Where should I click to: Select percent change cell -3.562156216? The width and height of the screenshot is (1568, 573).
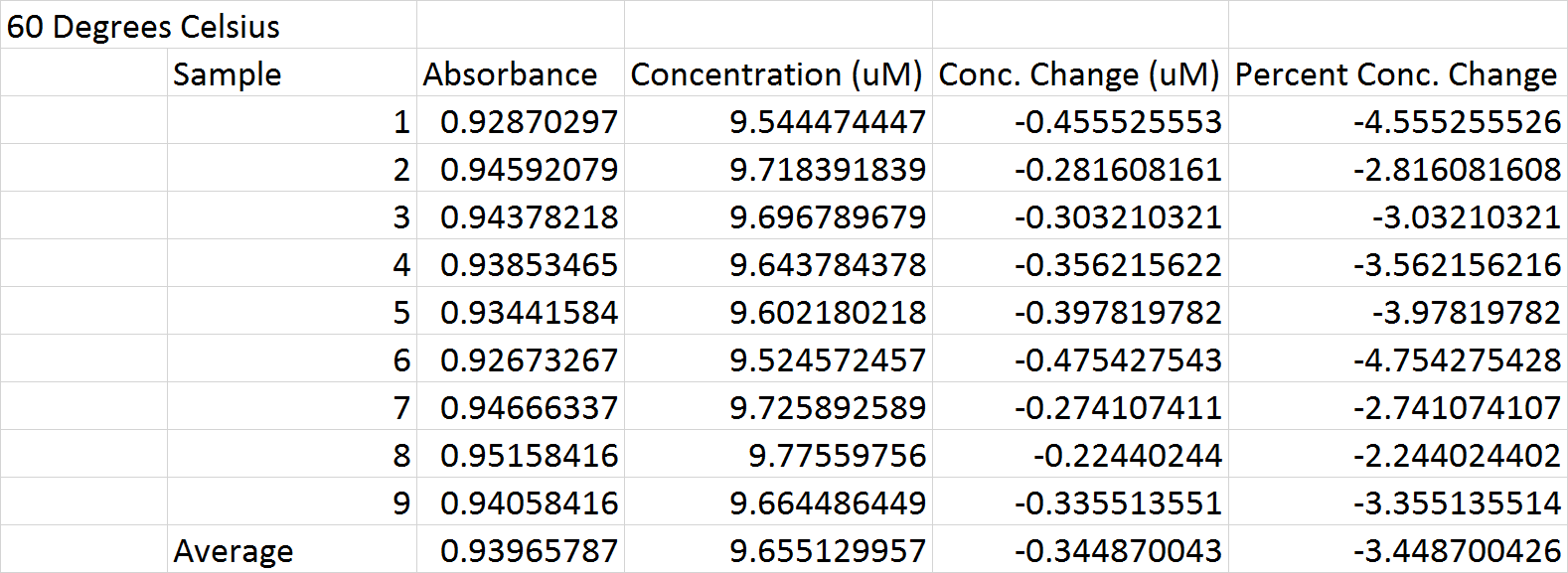click(x=1456, y=265)
